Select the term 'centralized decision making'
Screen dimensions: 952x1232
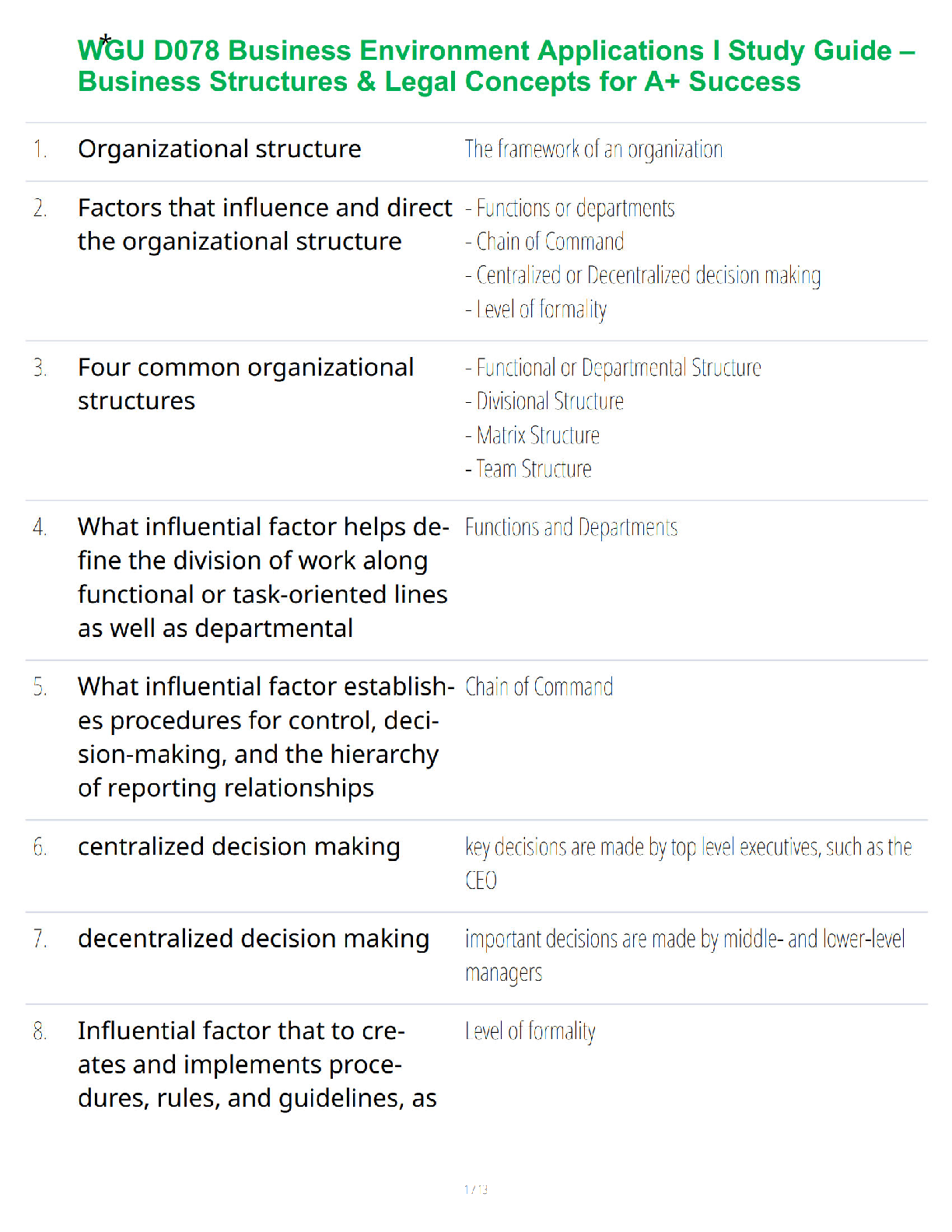(239, 847)
